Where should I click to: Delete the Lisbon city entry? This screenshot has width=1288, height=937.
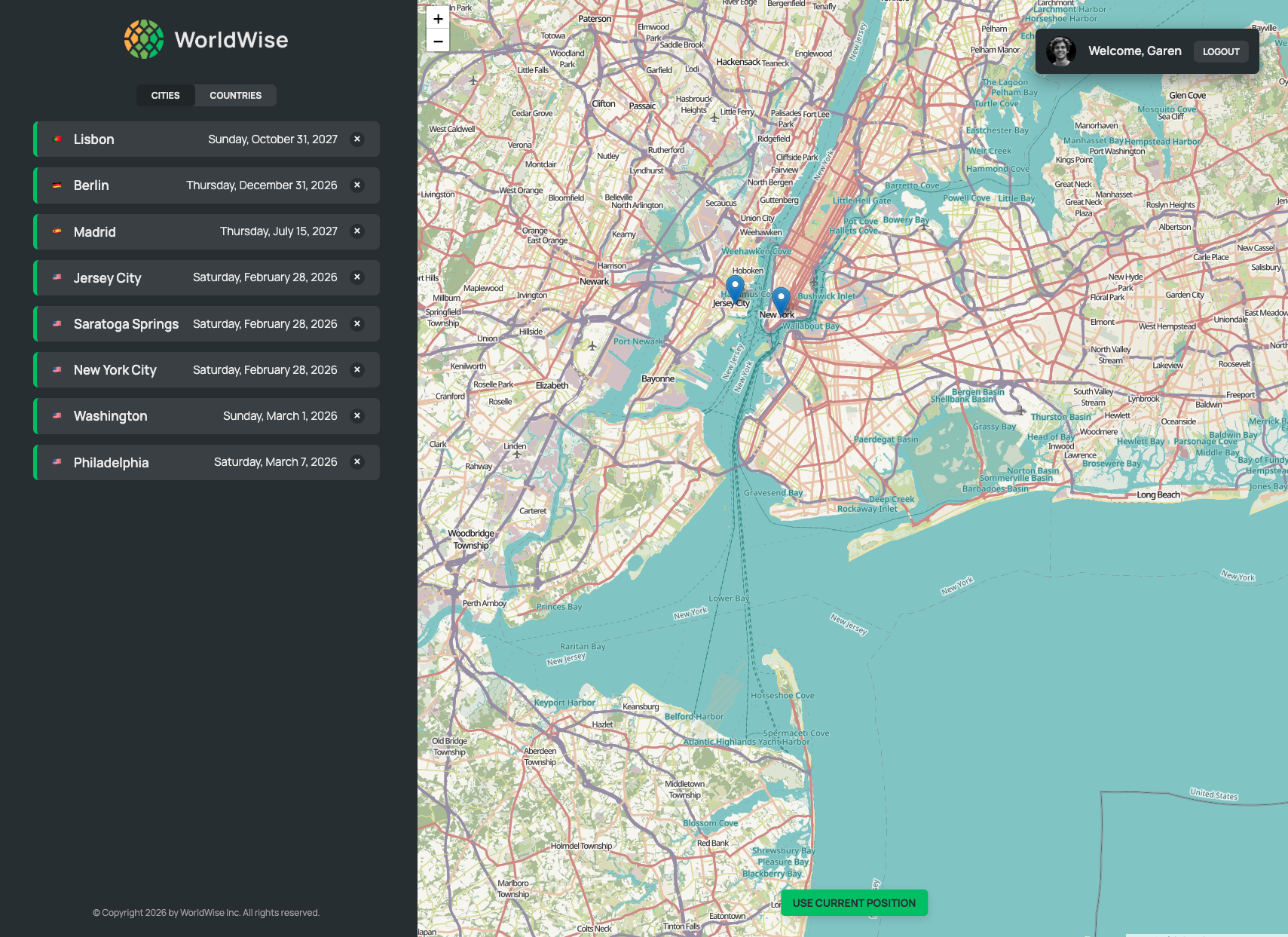point(357,139)
